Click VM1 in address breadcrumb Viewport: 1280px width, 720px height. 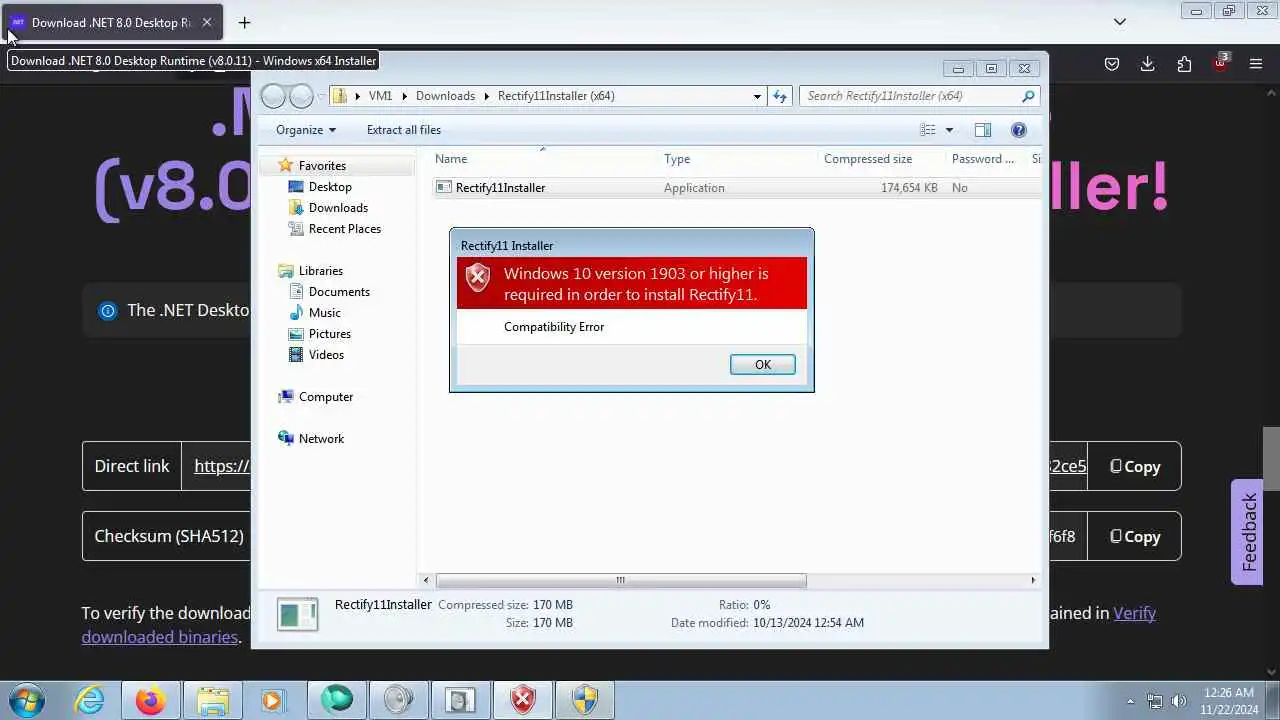click(x=380, y=96)
